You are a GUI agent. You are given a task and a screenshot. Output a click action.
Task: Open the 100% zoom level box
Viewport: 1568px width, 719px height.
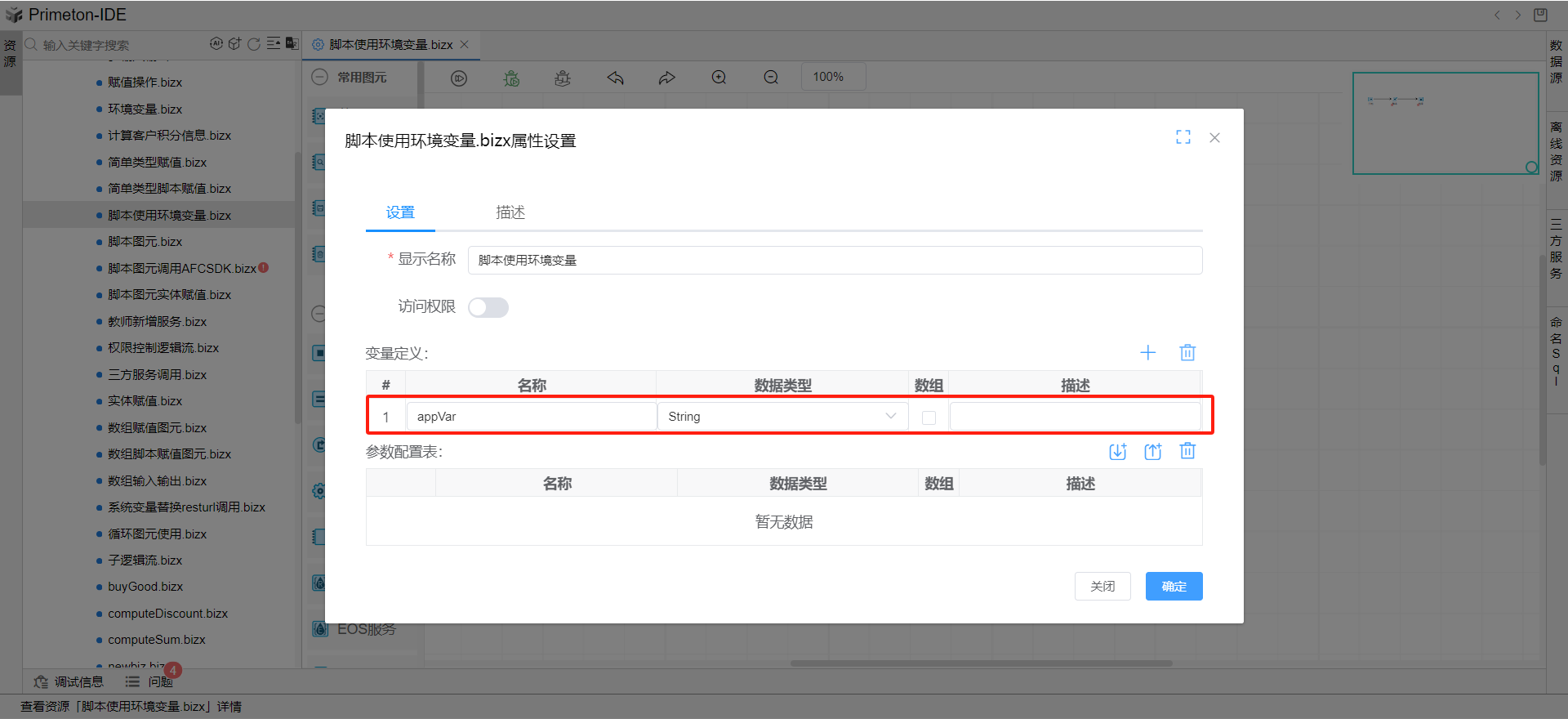point(832,77)
